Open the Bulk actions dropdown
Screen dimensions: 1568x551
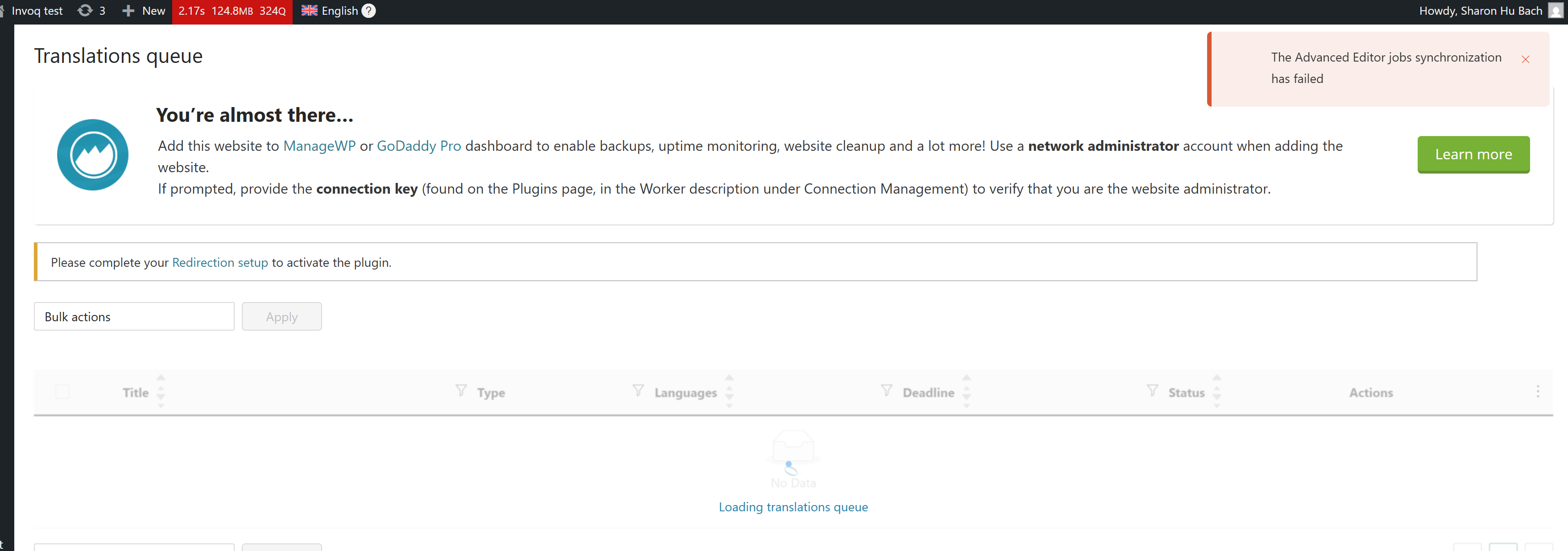click(134, 317)
